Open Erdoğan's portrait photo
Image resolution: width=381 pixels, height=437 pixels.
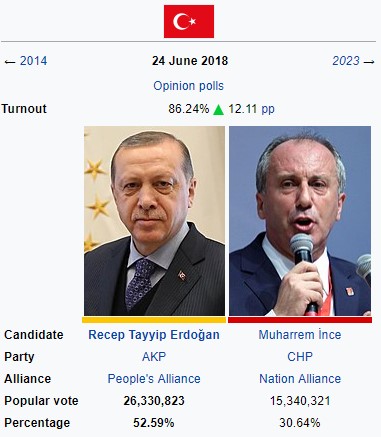tap(154, 221)
